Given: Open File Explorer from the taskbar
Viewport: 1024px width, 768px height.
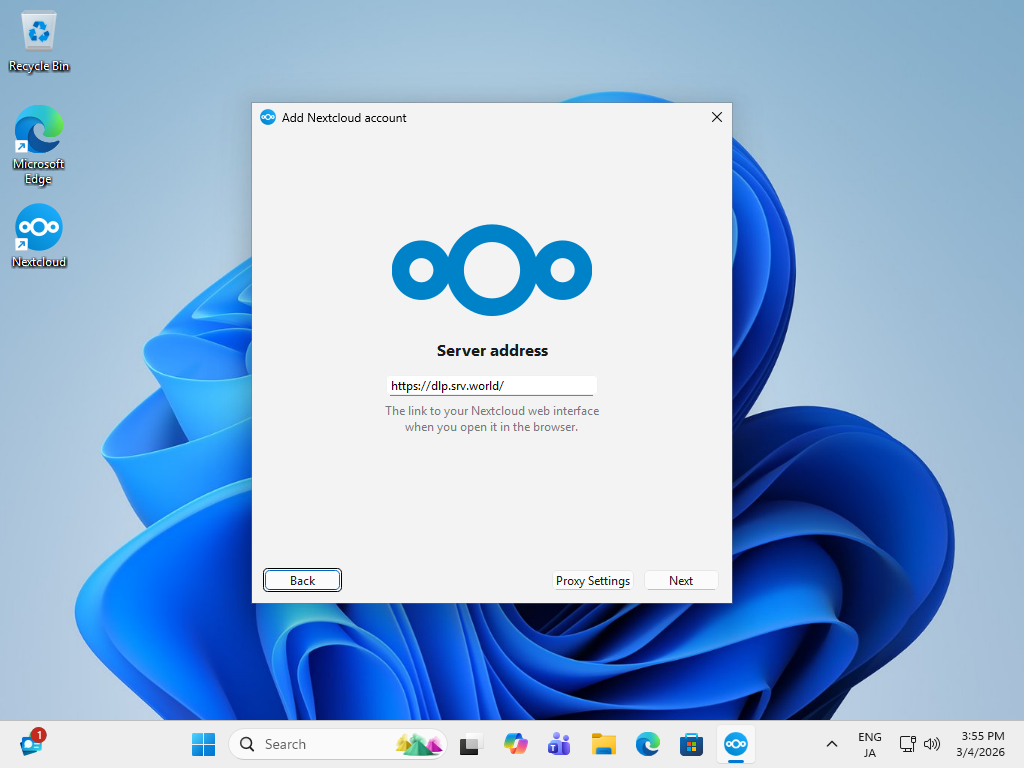Looking at the screenshot, I should pyautogui.click(x=603, y=744).
